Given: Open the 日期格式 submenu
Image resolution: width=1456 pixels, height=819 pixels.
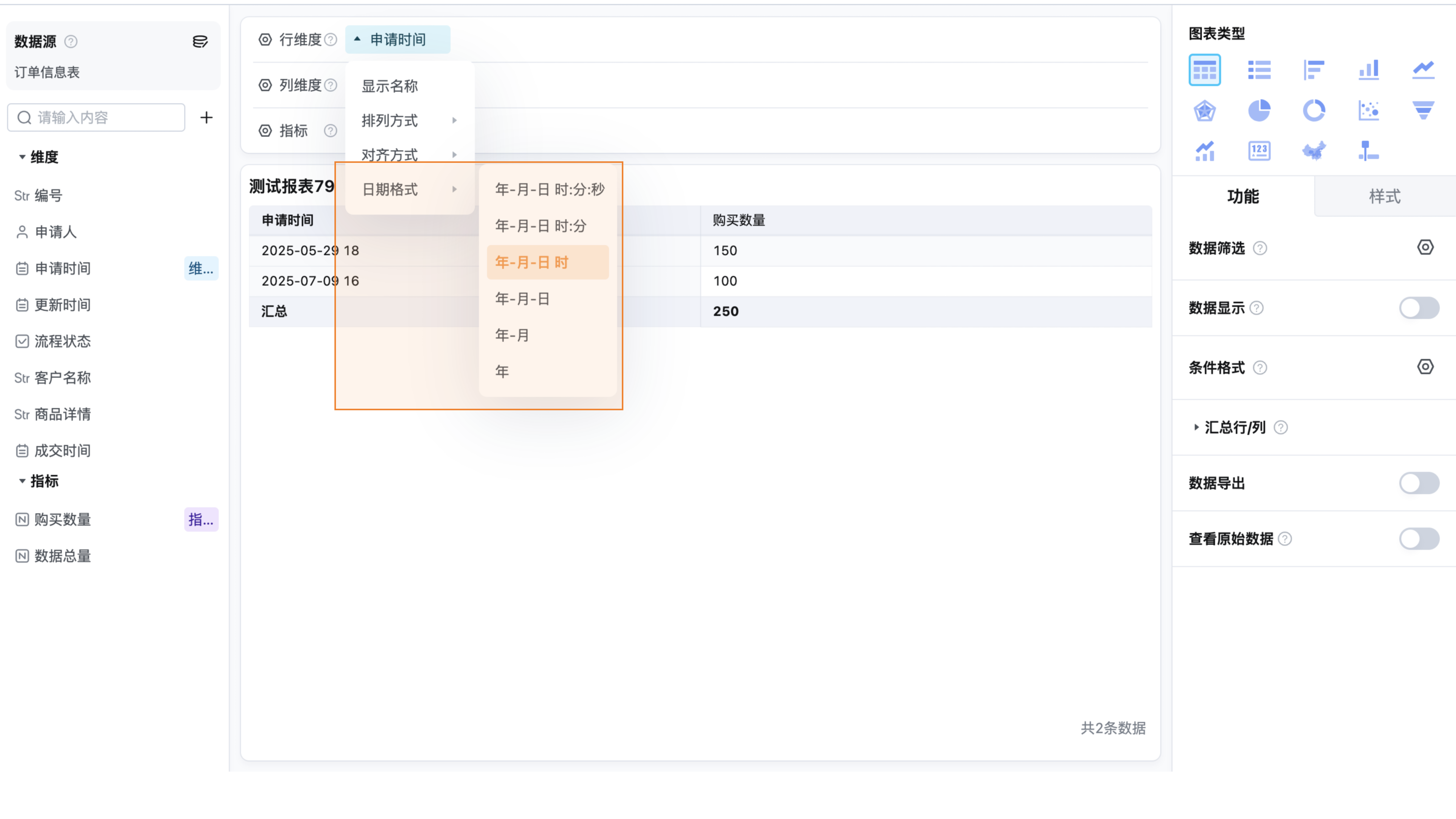Looking at the screenshot, I should (410, 189).
